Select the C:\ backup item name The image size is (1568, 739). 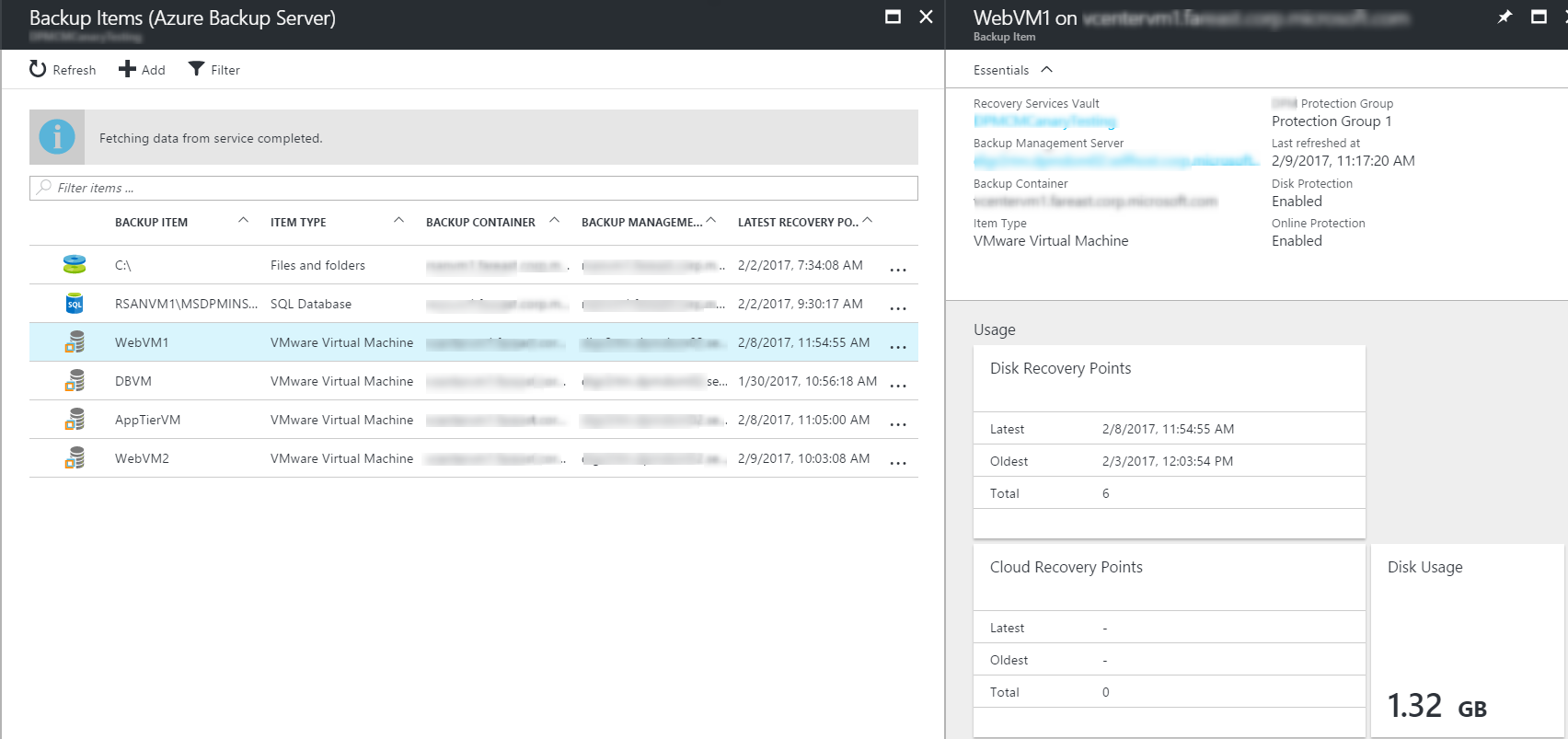click(x=123, y=265)
